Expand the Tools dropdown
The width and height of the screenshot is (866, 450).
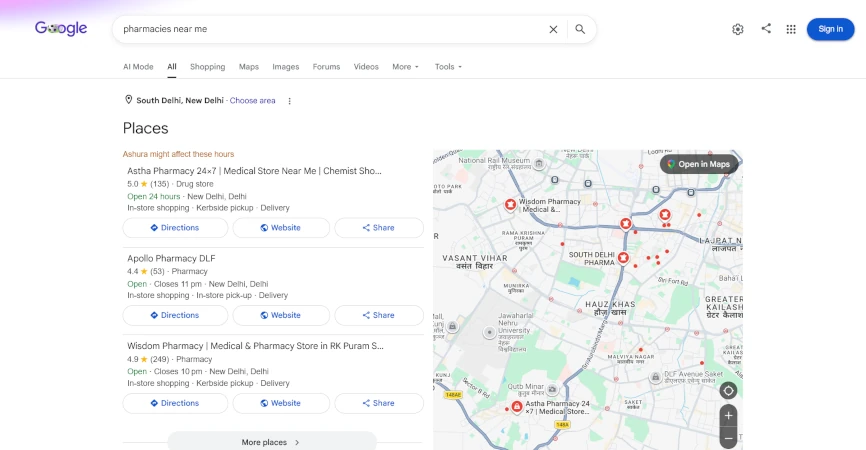448,67
